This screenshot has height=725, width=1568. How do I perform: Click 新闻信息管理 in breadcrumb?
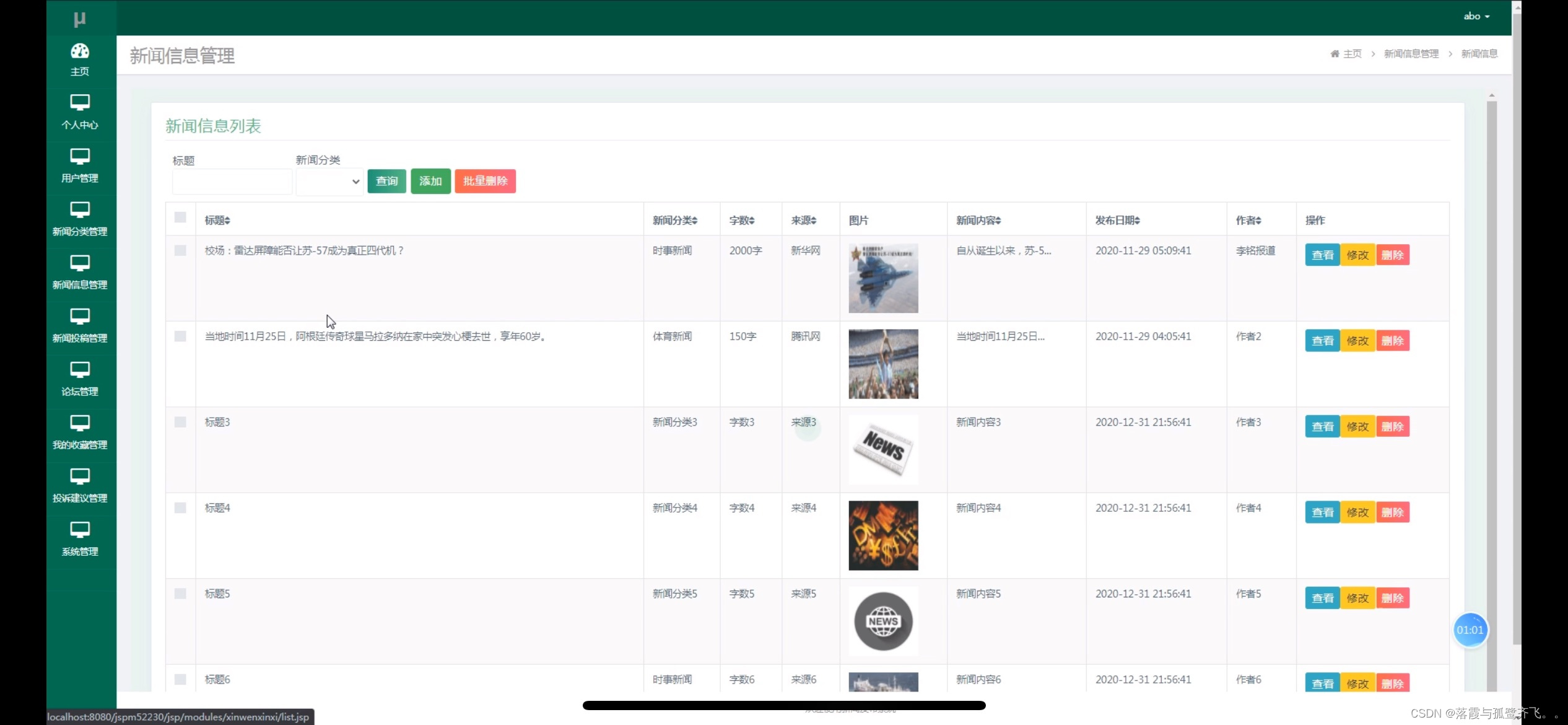pos(1411,54)
